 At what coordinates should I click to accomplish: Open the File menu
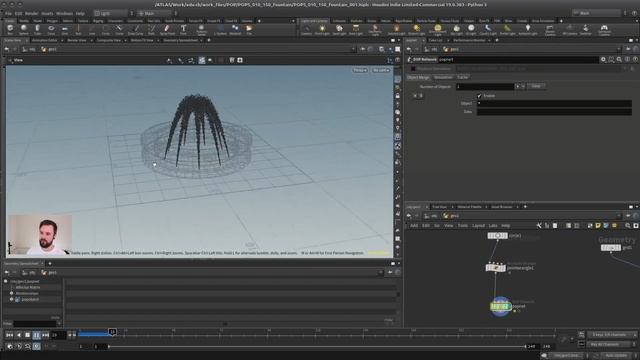click(8, 13)
